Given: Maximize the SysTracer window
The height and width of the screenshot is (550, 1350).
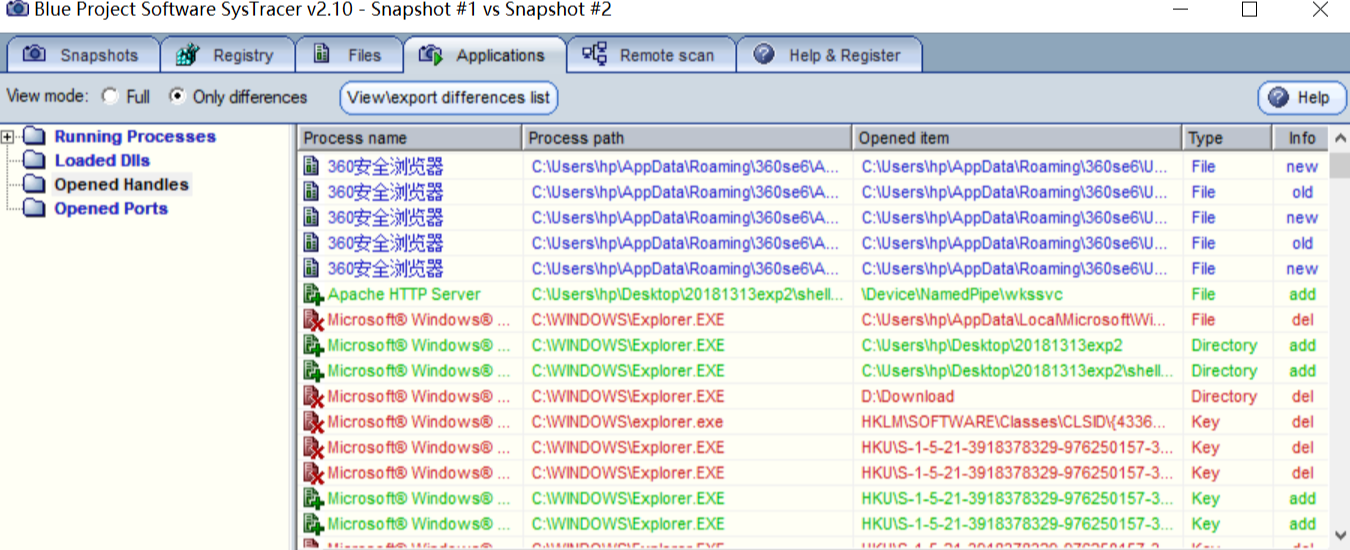Looking at the screenshot, I should click(x=1249, y=10).
